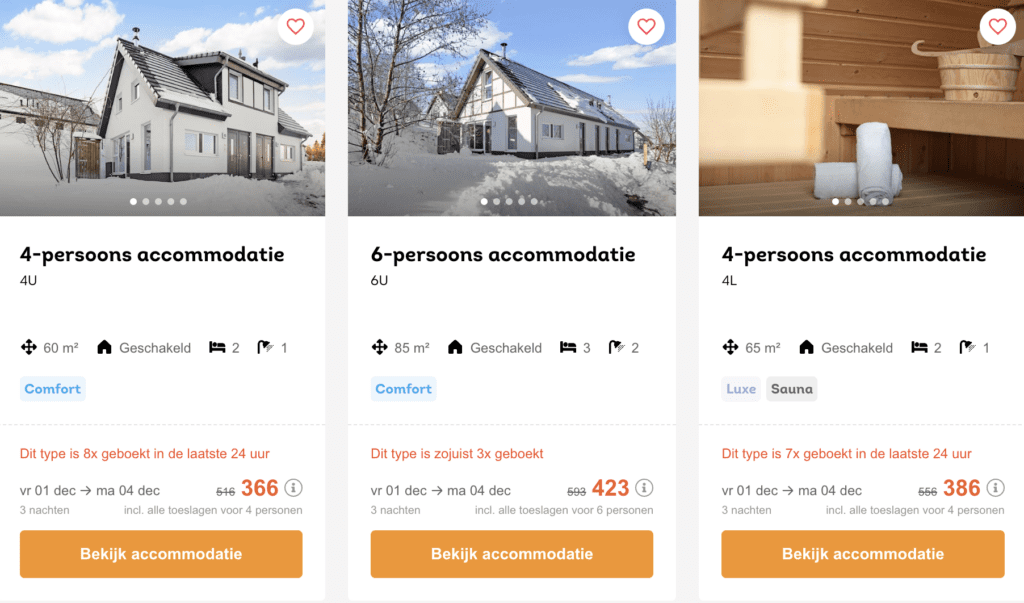View the 4U accommodation via Bekijk accommodatie
Screen dimensions: 1024x603
click(x=161, y=554)
